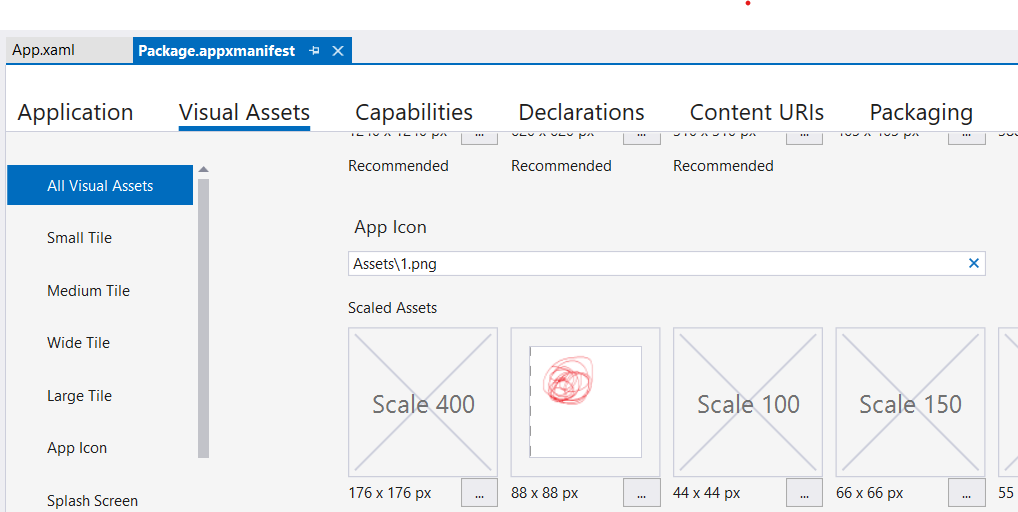Select Splash Screen in sidebar
1018x512 pixels.
point(92,501)
